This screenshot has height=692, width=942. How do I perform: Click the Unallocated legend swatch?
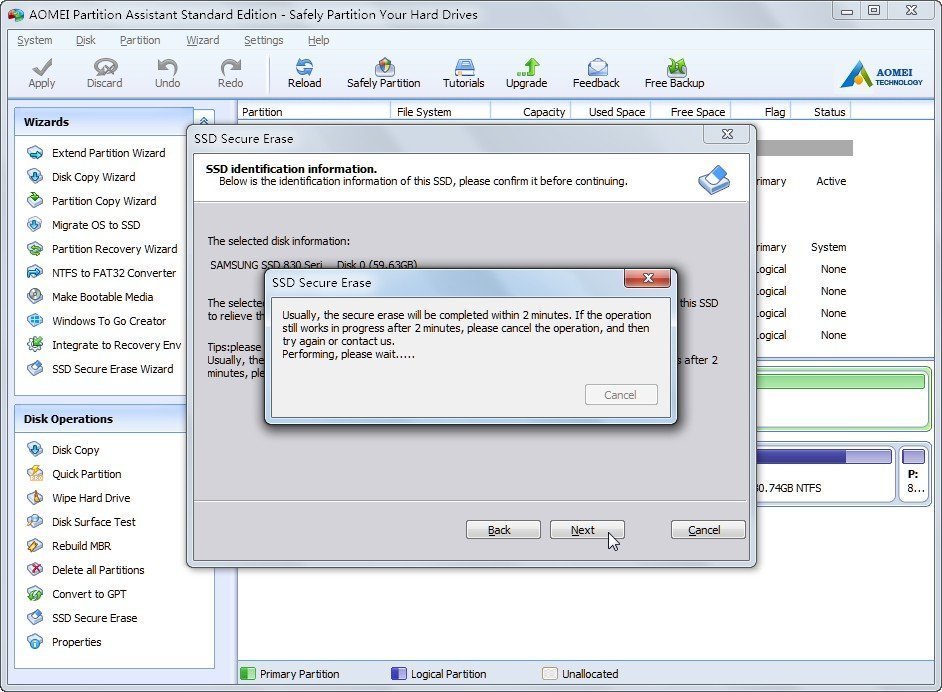pos(550,673)
